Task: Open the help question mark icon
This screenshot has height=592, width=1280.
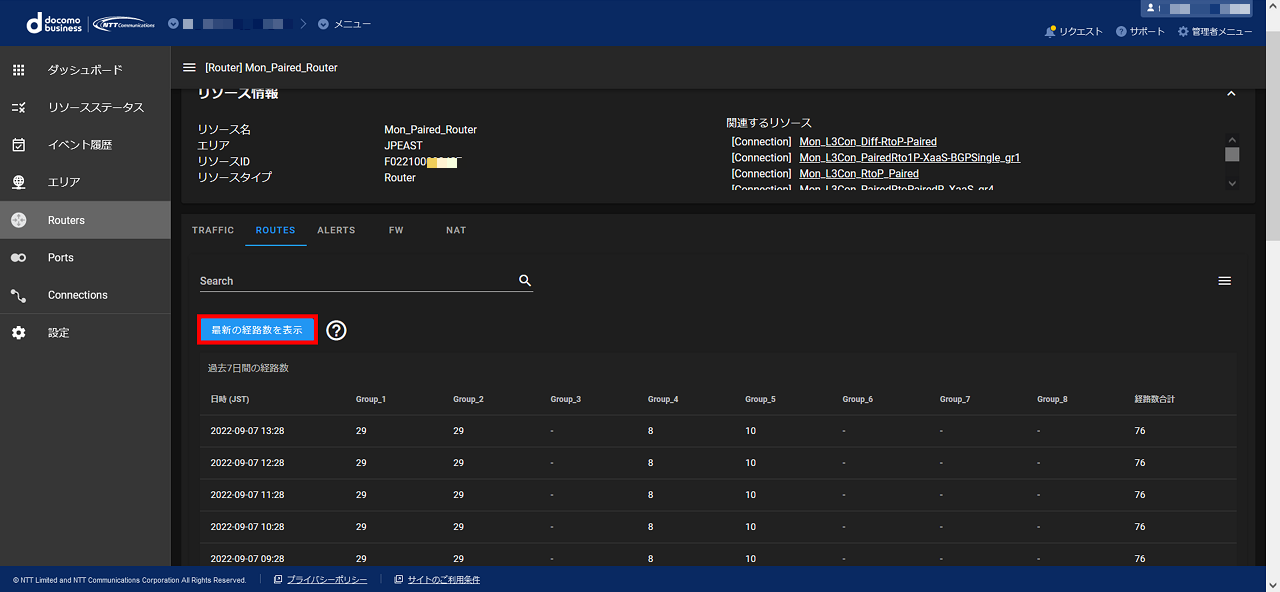Action: click(x=337, y=330)
